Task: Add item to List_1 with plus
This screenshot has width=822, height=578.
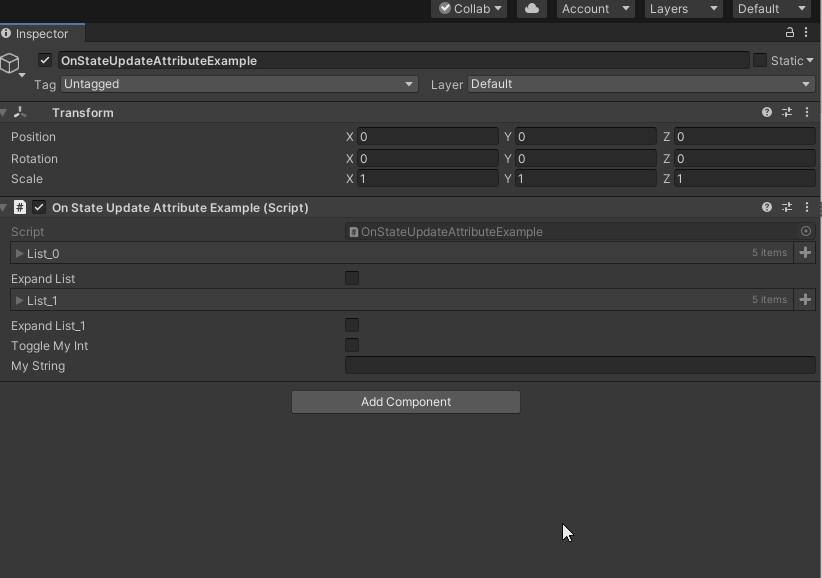Action: [x=805, y=300]
